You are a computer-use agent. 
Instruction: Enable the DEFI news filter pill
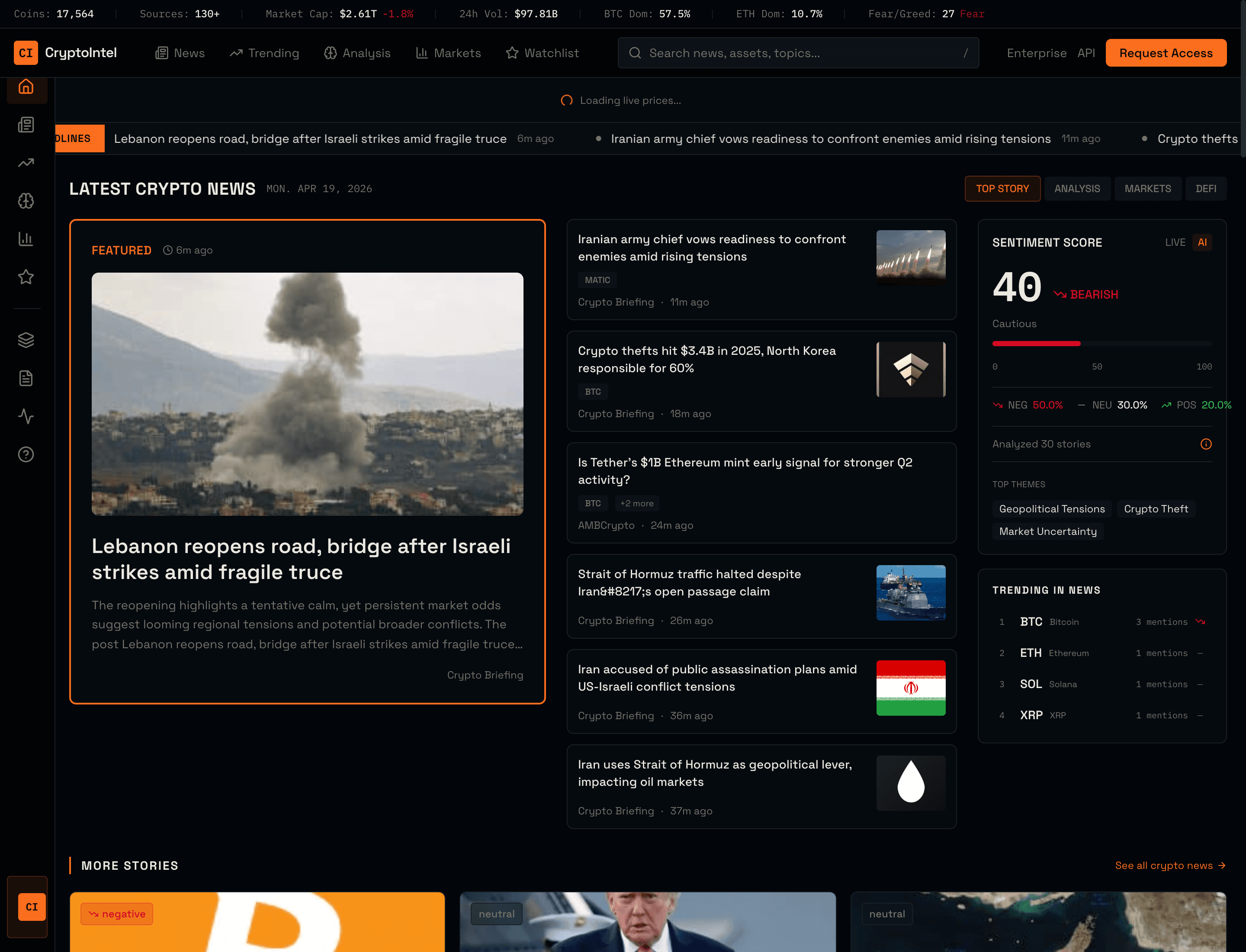(x=1206, y=188)
